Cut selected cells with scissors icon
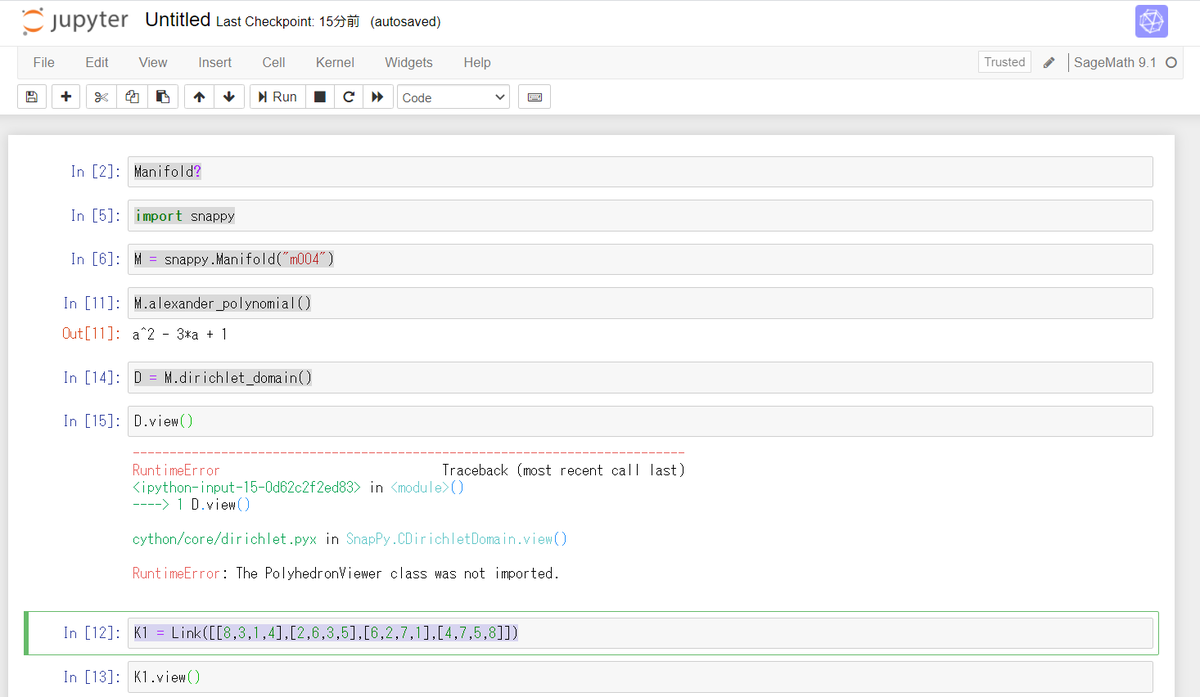1200x697 pixels. 101,97
